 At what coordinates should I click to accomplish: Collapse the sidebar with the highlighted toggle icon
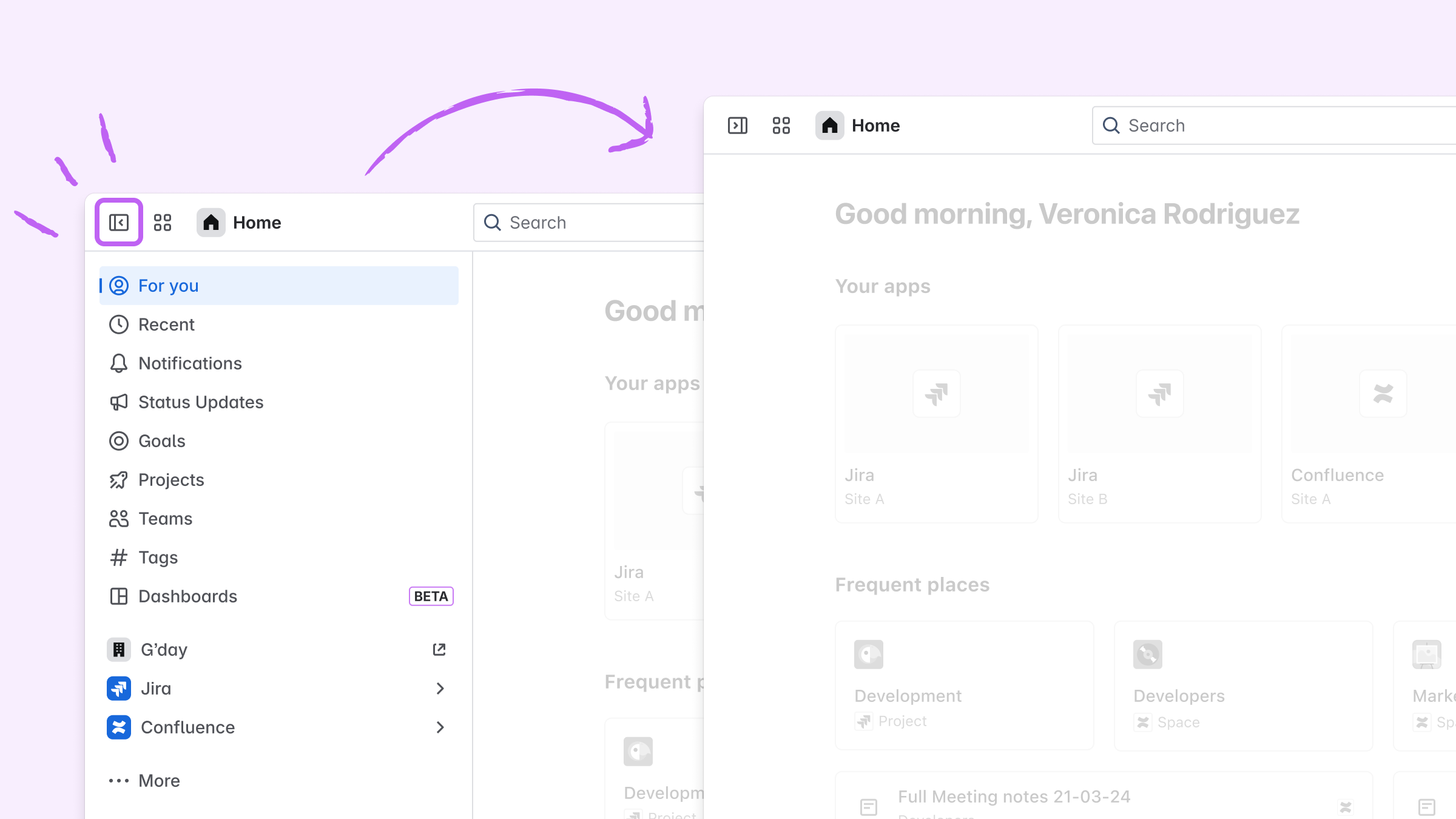tap(119, 223)
